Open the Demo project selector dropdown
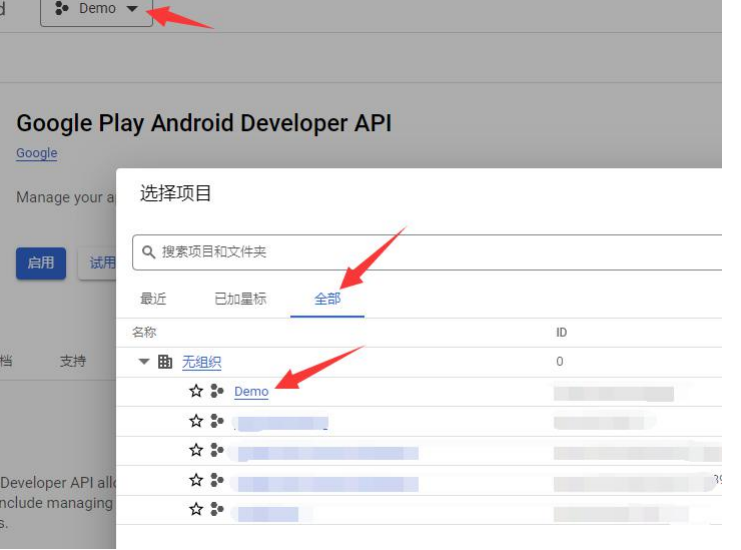This screenshot has width=741, height=550. [96, 10]
